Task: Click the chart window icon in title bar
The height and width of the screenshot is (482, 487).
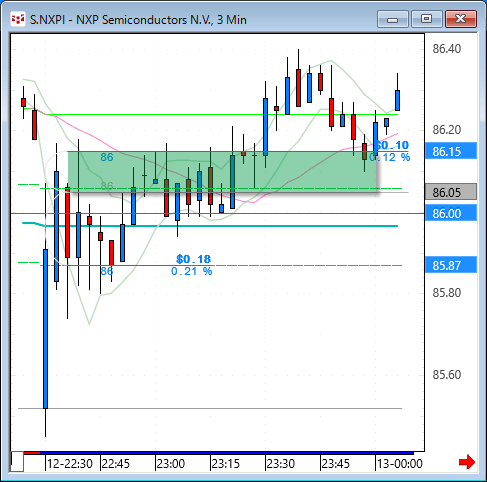Action: click(x=18, y=19)
